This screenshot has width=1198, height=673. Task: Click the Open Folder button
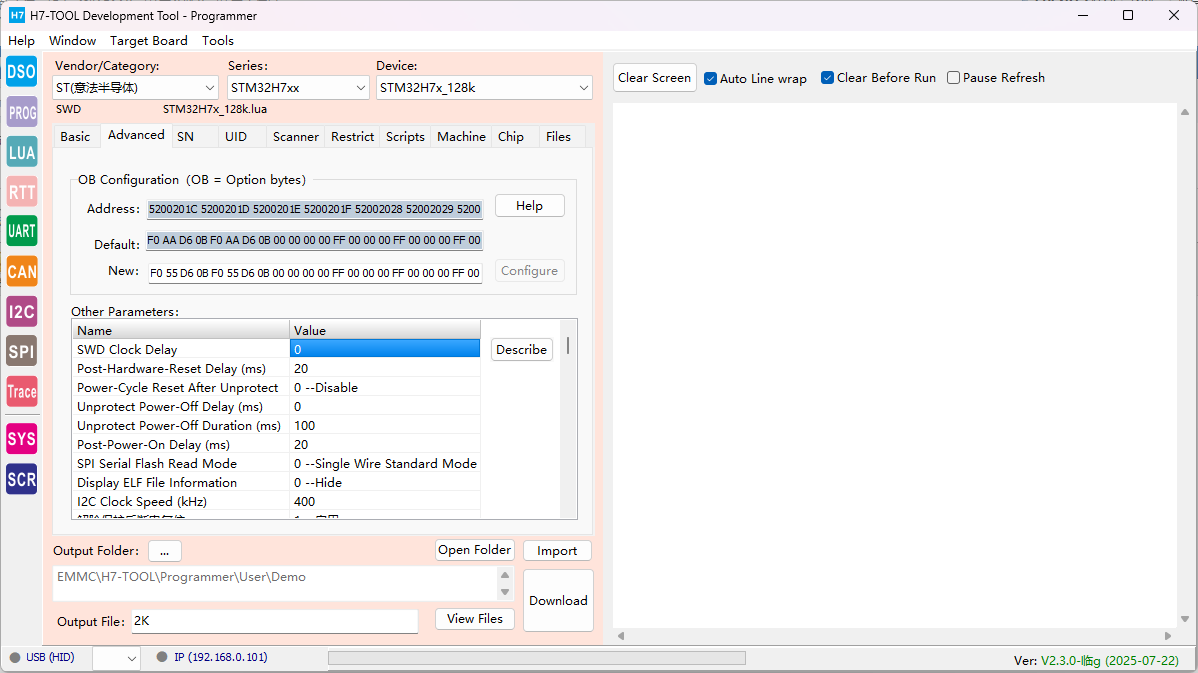474,550
